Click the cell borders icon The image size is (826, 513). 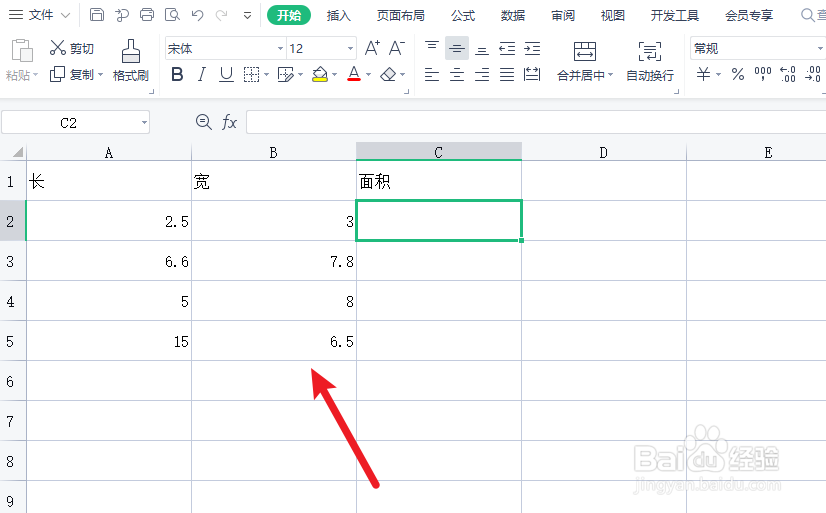[251, 75]
